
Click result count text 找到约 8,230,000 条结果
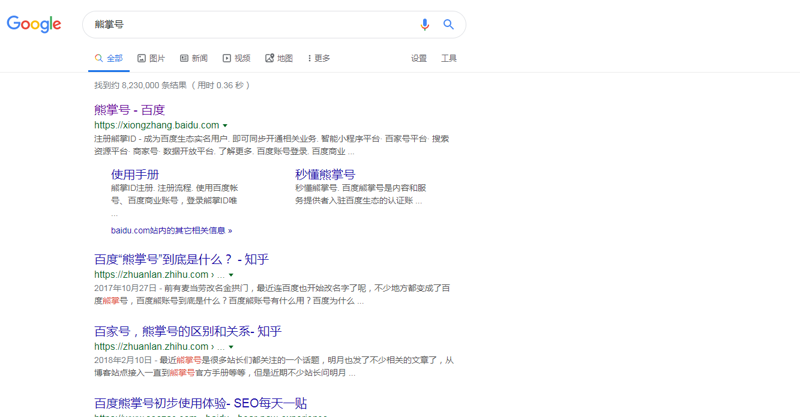140,85
